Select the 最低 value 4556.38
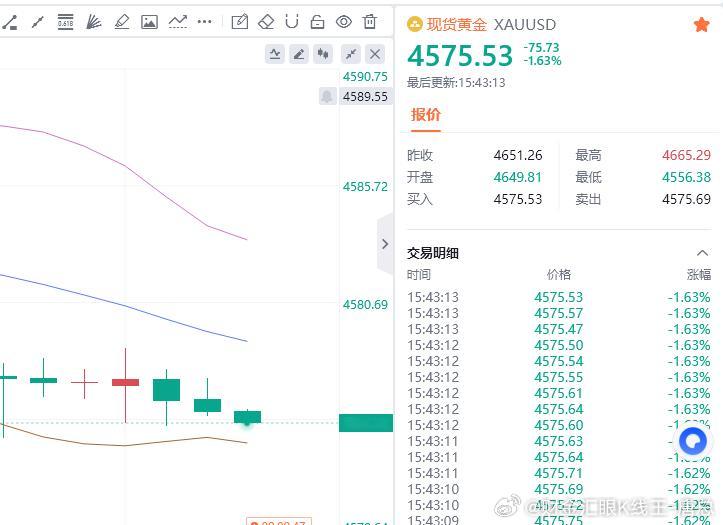 (686, 177)
